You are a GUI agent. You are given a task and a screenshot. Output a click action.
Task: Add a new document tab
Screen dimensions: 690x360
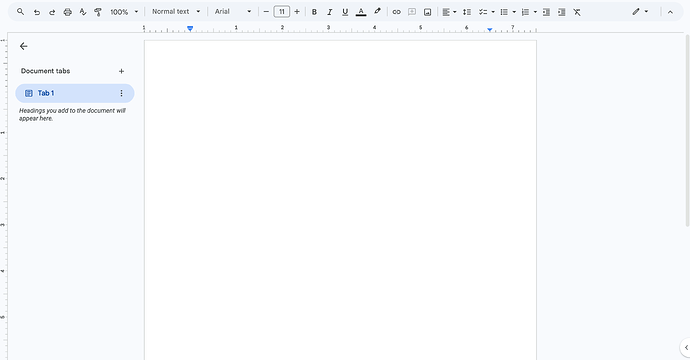[x=121, y=71]
